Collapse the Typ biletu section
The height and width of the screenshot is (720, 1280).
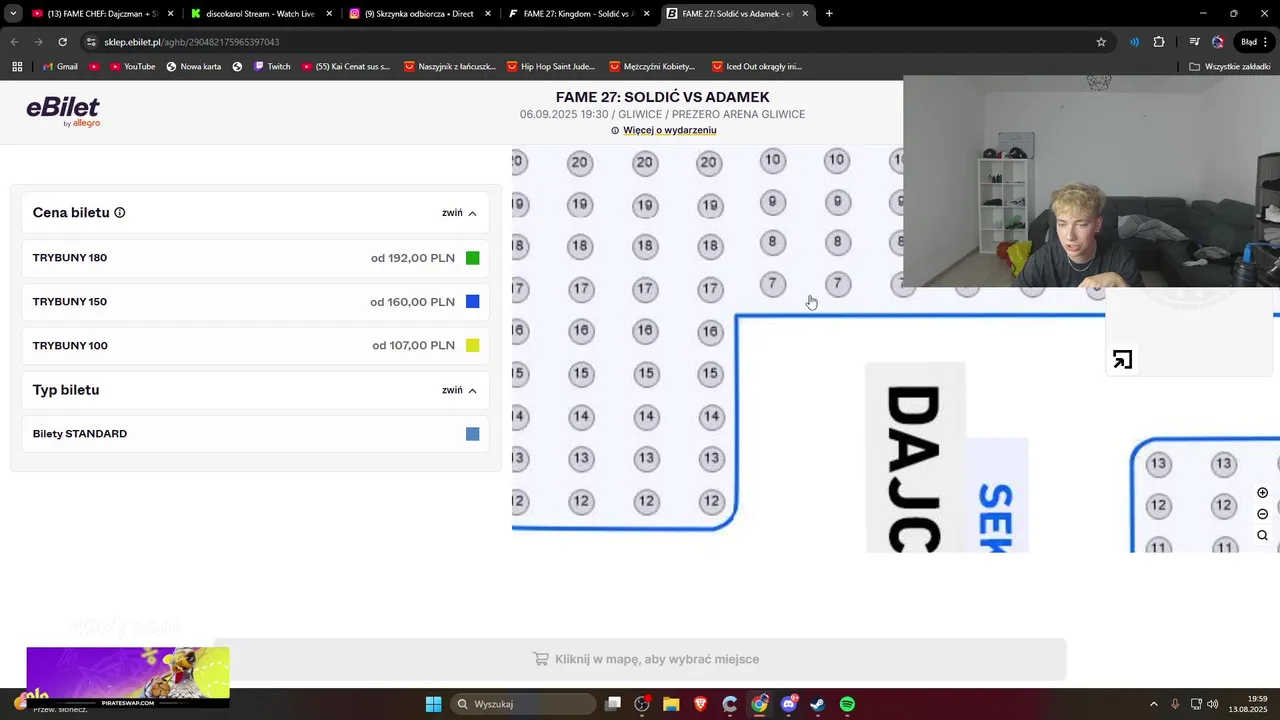click(x=459, y=390)
